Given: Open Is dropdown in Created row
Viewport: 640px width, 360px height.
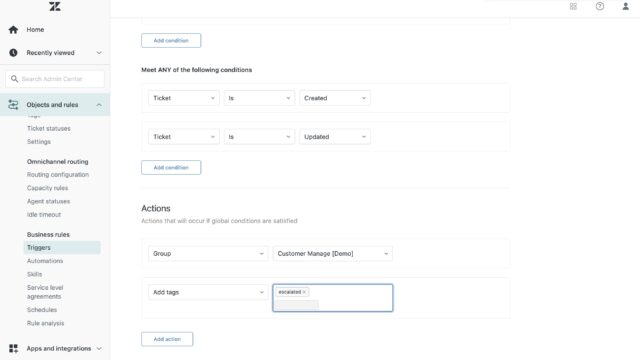Looking at the screenshot, I should point(259,98).
